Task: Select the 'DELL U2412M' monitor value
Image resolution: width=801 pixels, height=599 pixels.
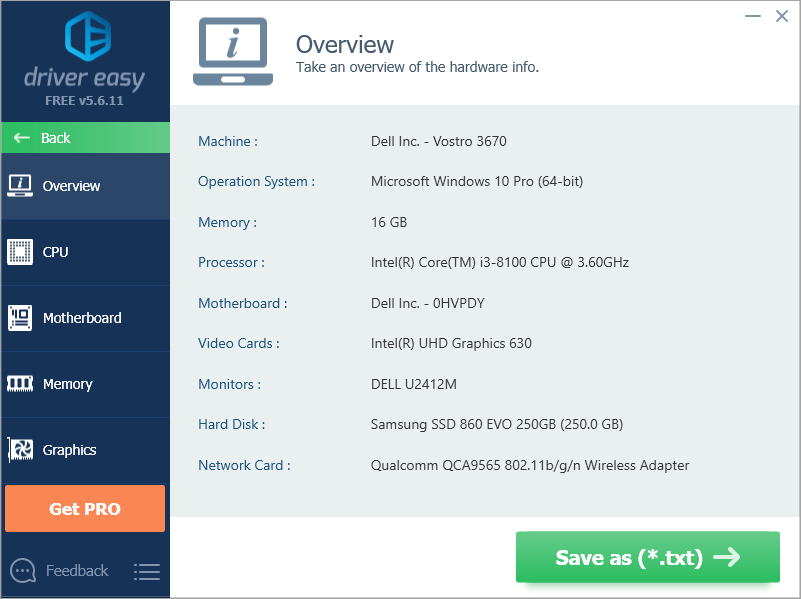Action: coord(414,384)
